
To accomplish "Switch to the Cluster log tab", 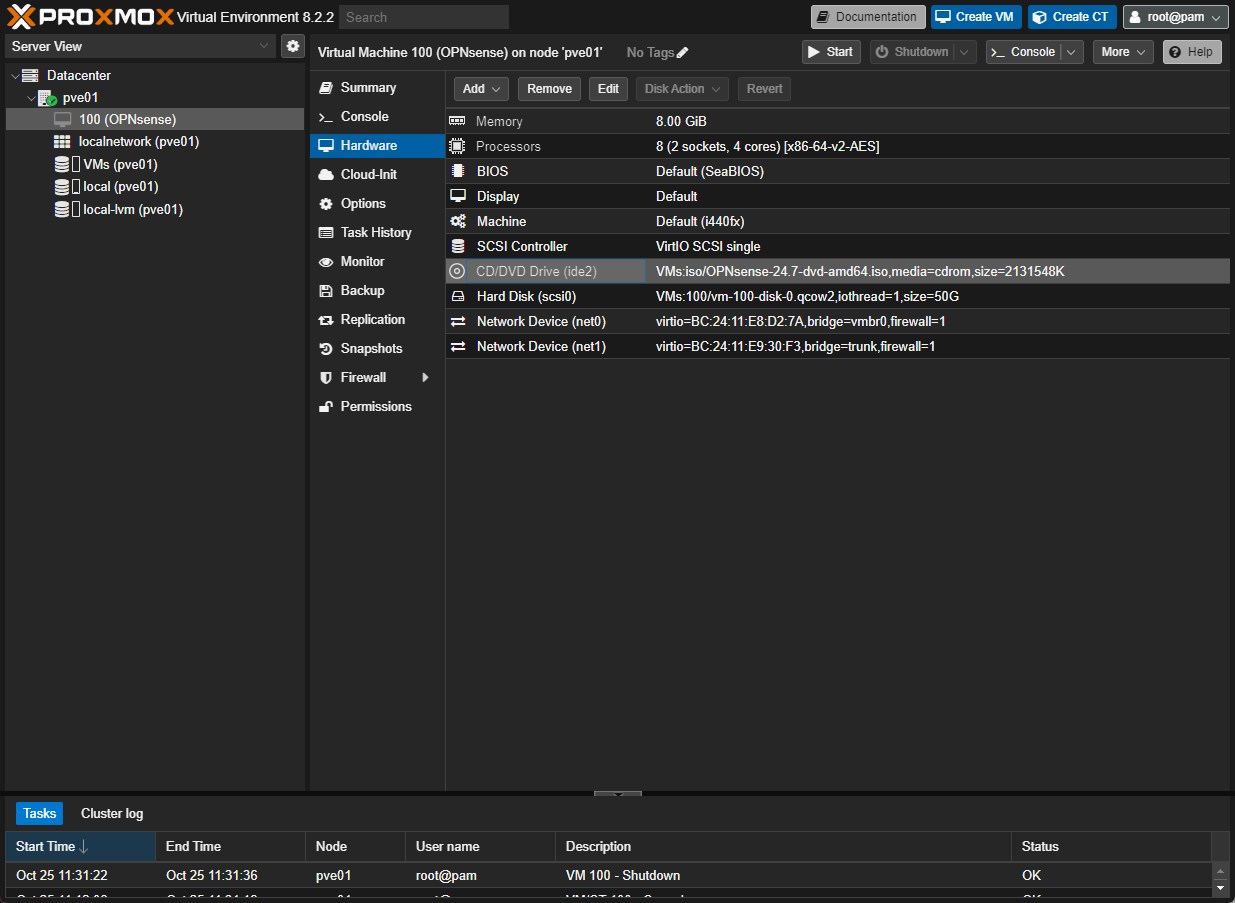I will coord(112,813).
